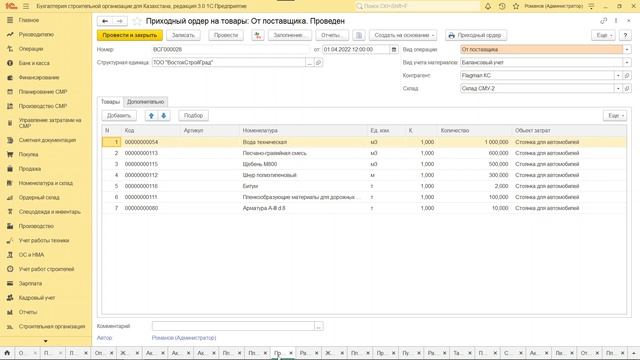640x360 pixels.
Task: Open structural unit selection ellipsis
Action: (310, 62)
